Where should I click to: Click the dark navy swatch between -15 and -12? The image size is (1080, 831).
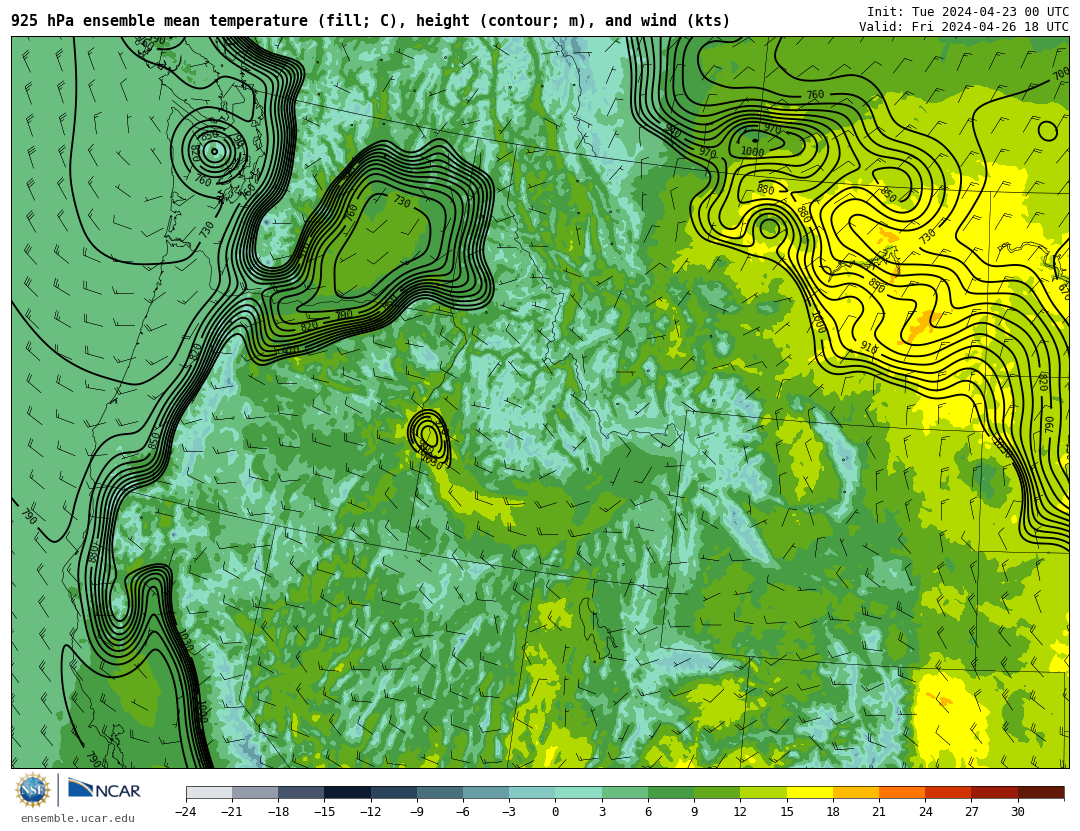click(x=347, y=792)
